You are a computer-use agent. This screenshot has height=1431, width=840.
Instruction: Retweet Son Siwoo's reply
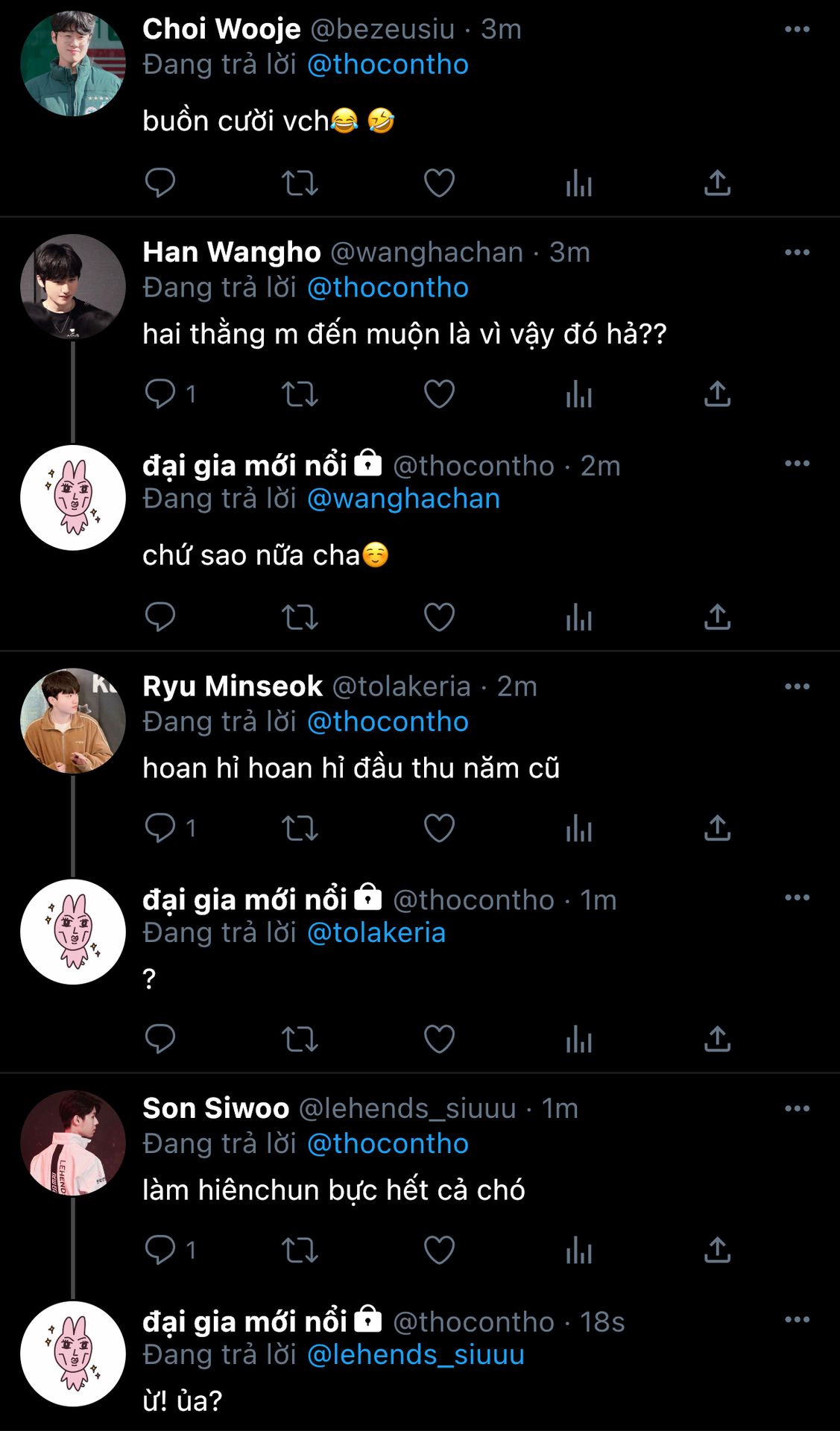(300, 1250)
